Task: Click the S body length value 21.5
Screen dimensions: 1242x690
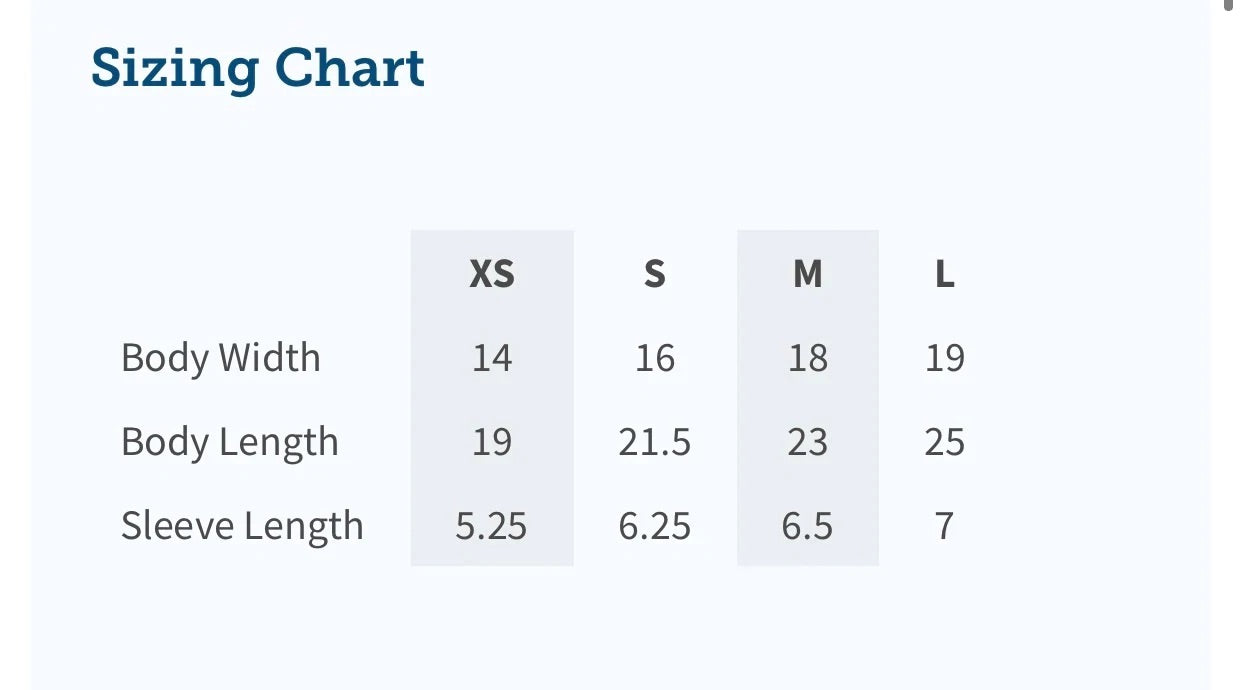Action: (655, 442)
